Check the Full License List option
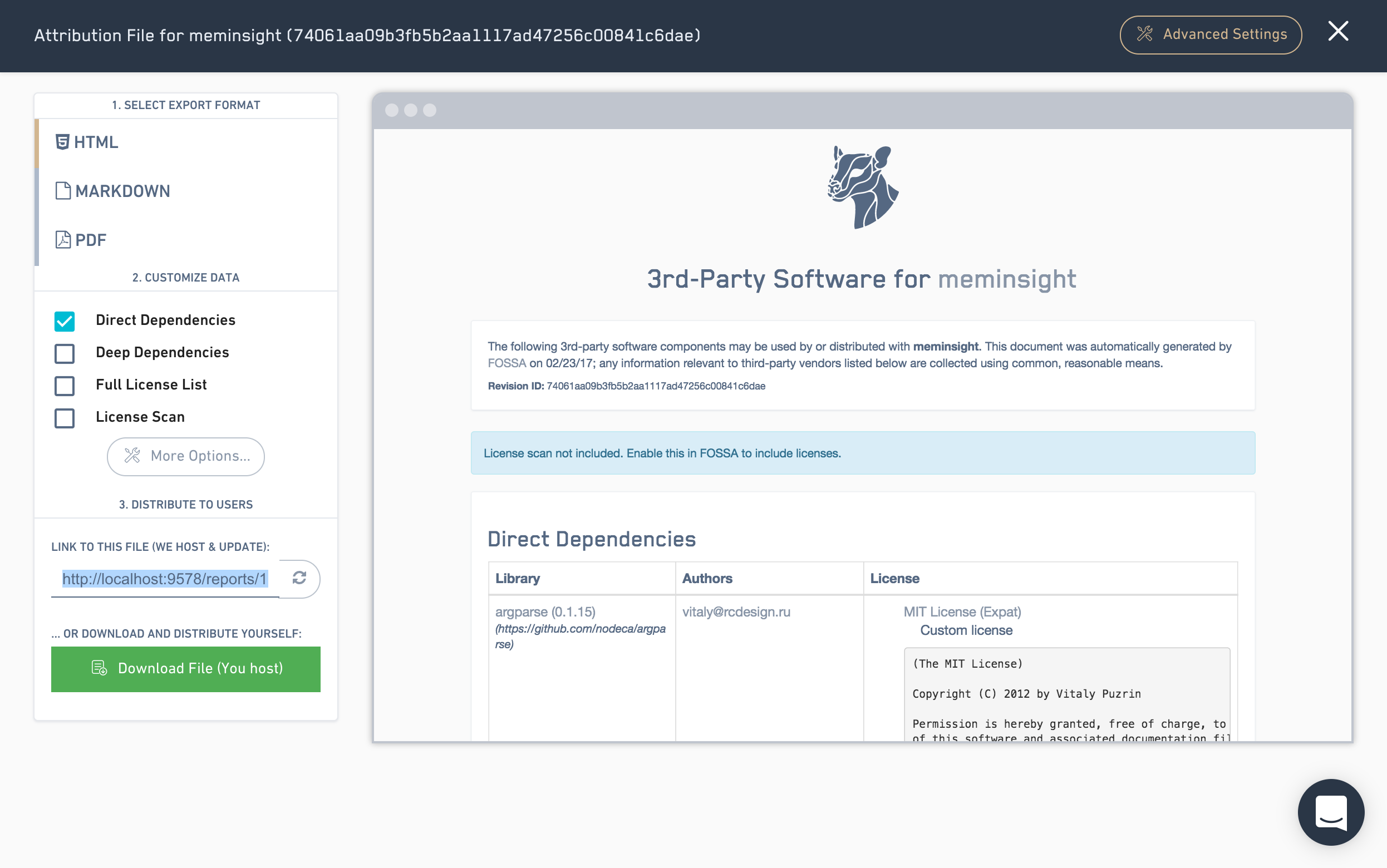 click(65, 385)
